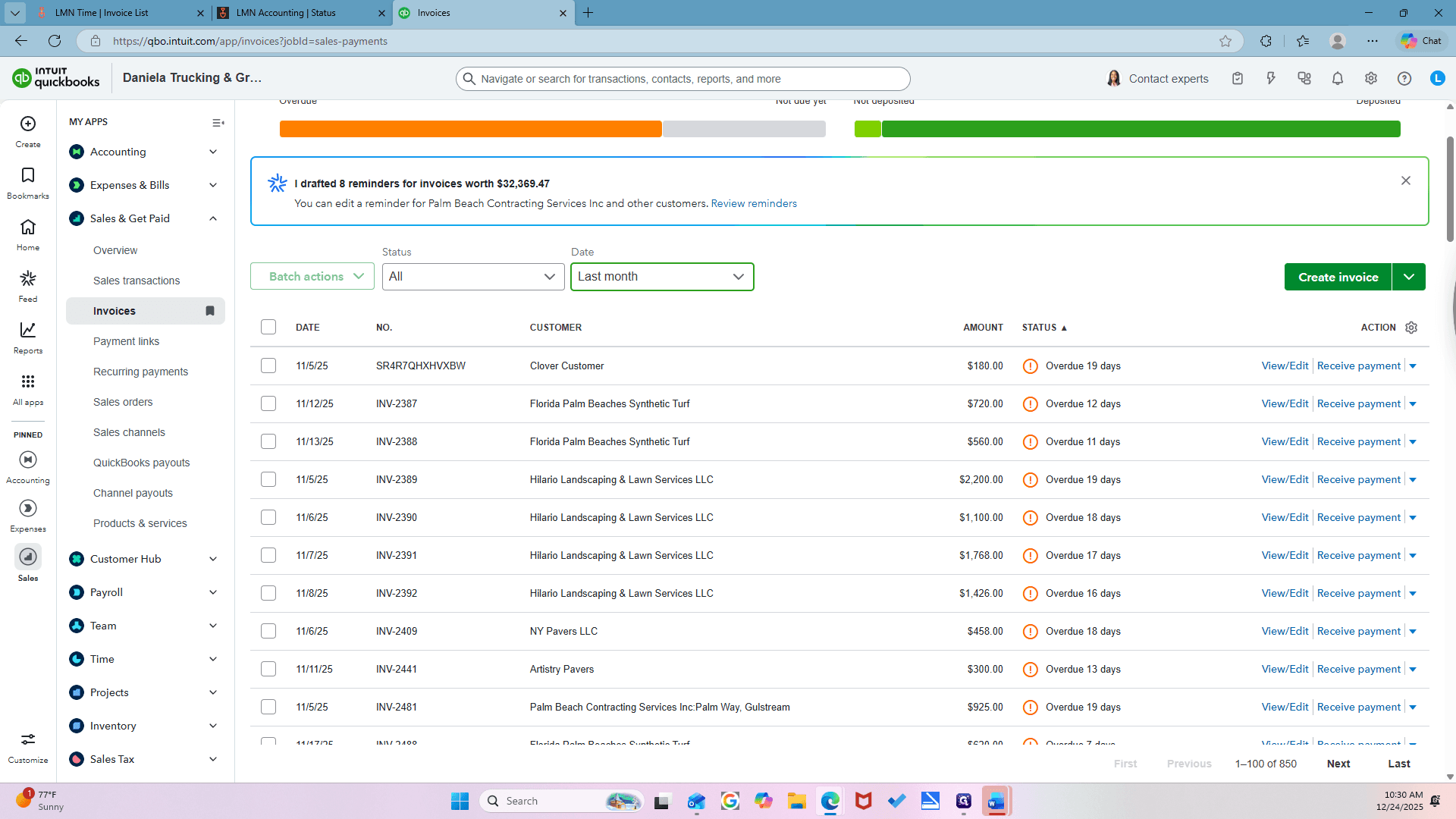Go to Products & services
The height and width of the screenshot is (819, 1456).
(140, 523)
